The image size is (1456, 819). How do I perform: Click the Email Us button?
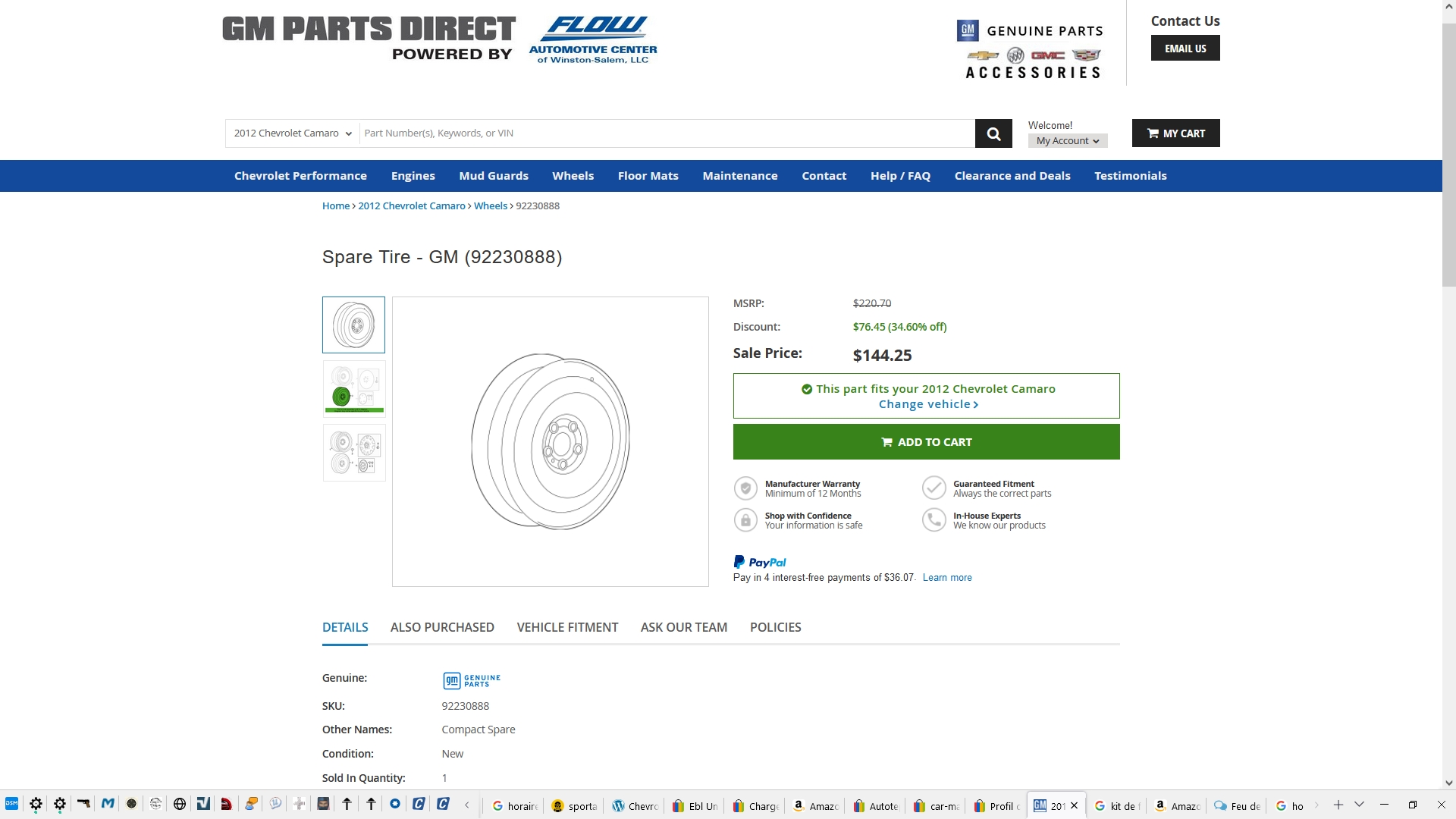[1185, 49]
